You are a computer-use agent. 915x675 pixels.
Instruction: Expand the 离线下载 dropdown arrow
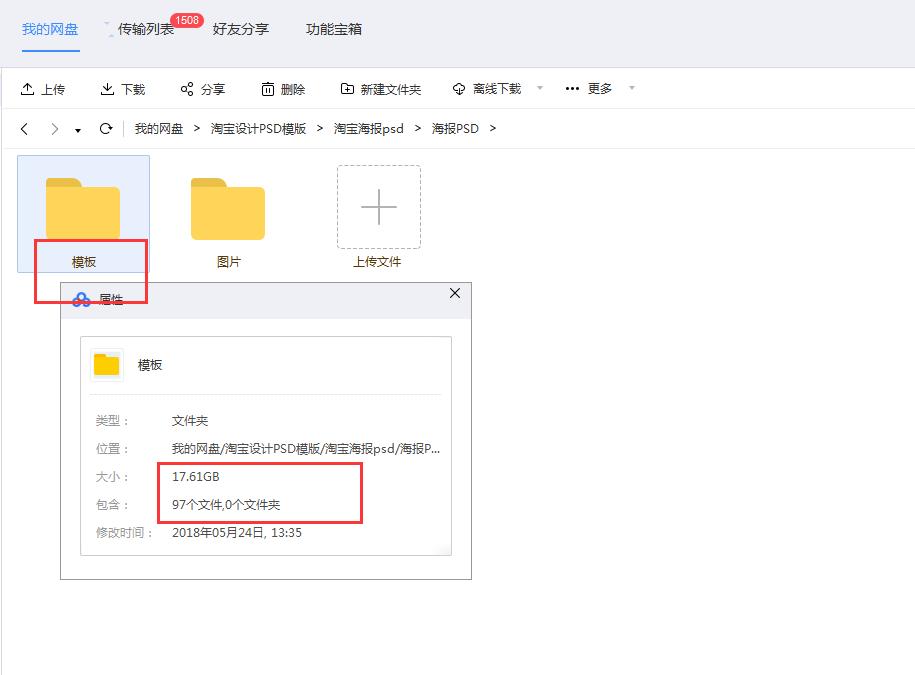539,89
